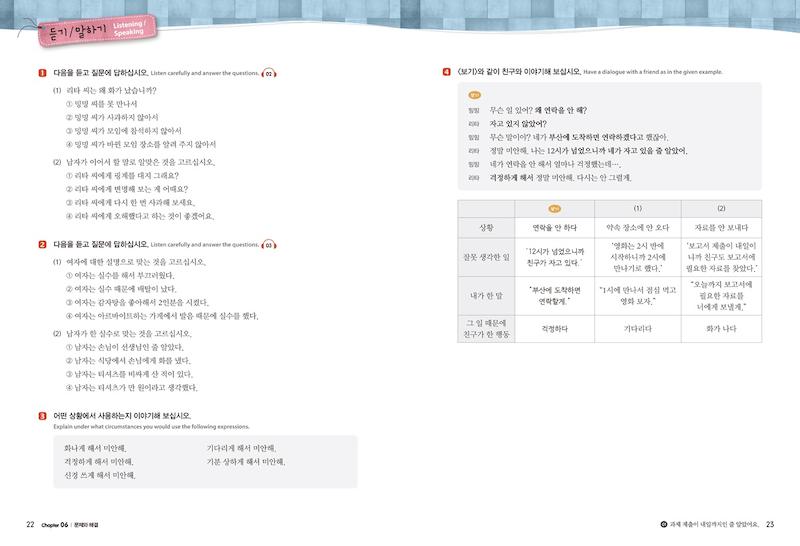Viewport: 800px width, 546px height.
Task: Click question (2) 남자가 한 실수로 맞는 것을 고르십시오
Action: [x=122, y=334]
